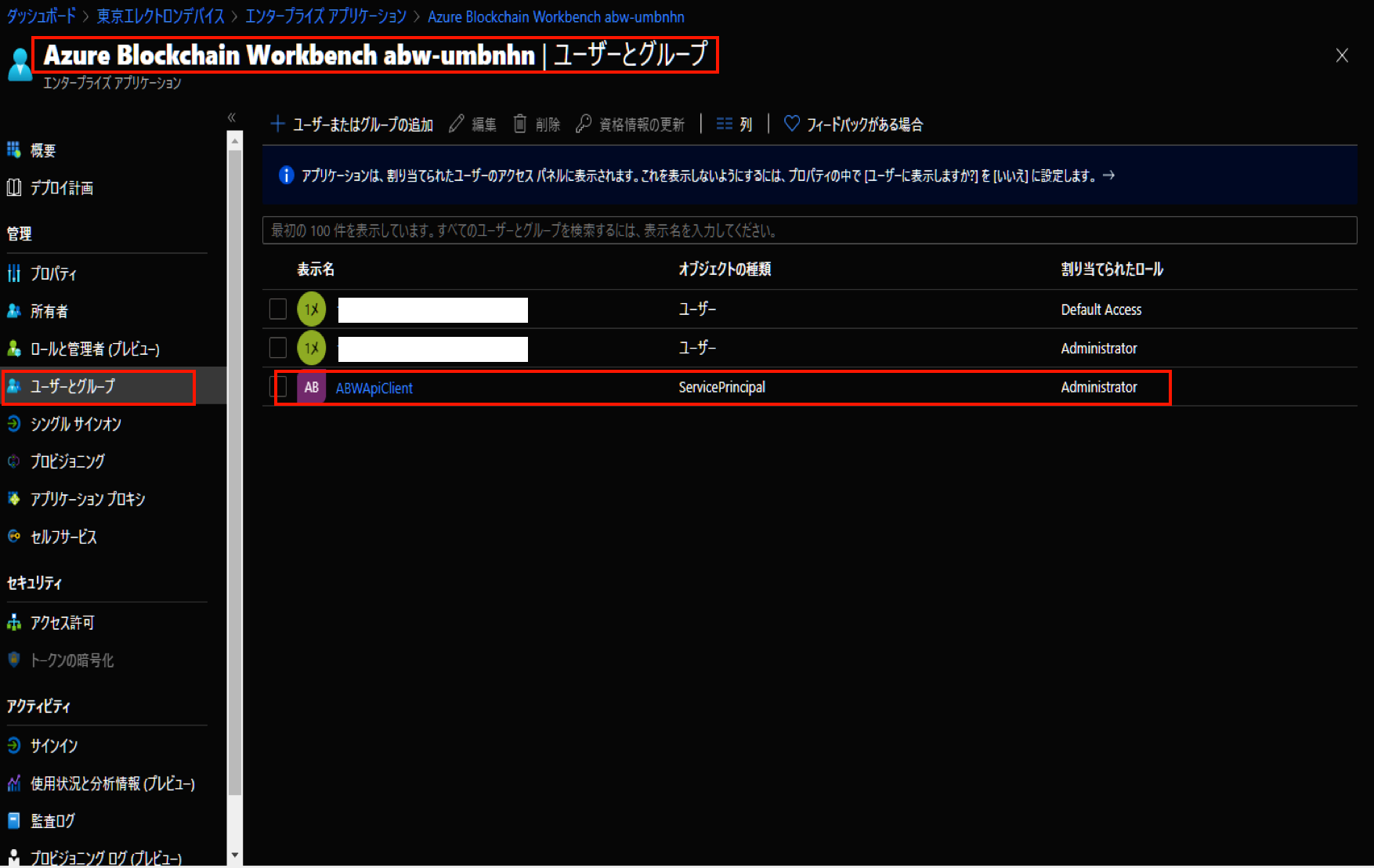Click the enterprise application user icon by title

tap(20, 63)
